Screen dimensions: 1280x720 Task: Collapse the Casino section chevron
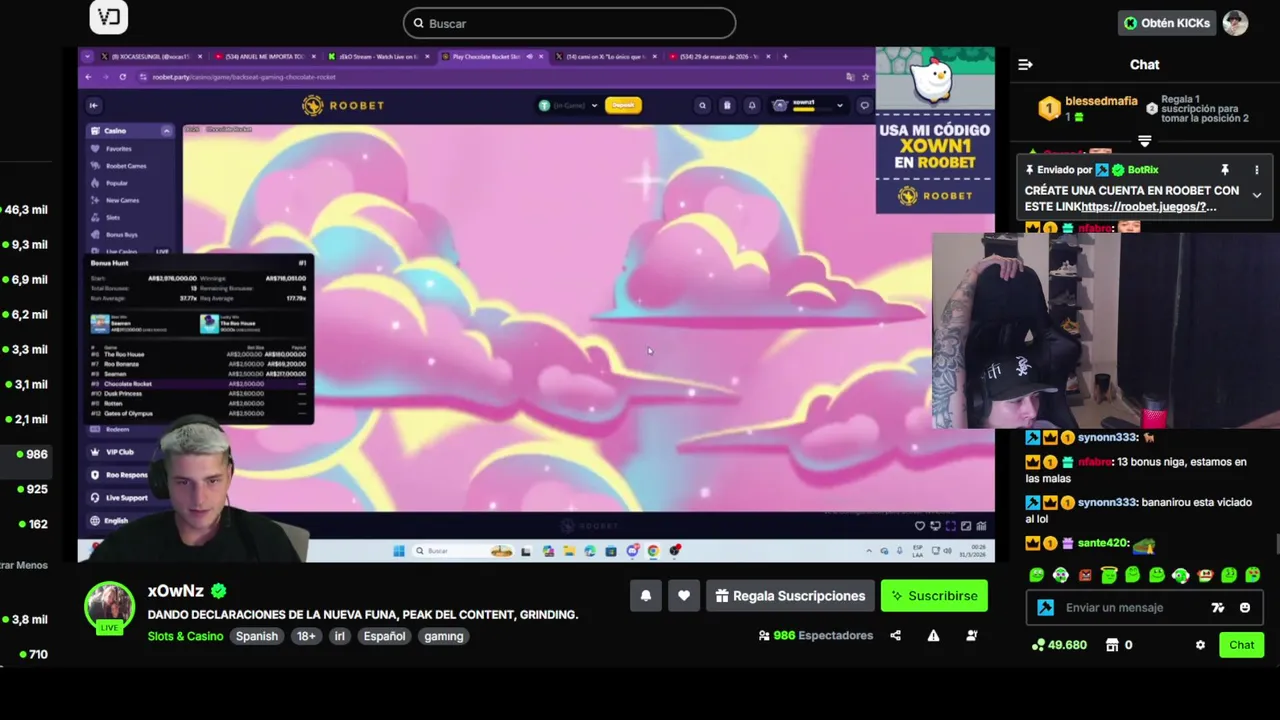tap(166, 131)
